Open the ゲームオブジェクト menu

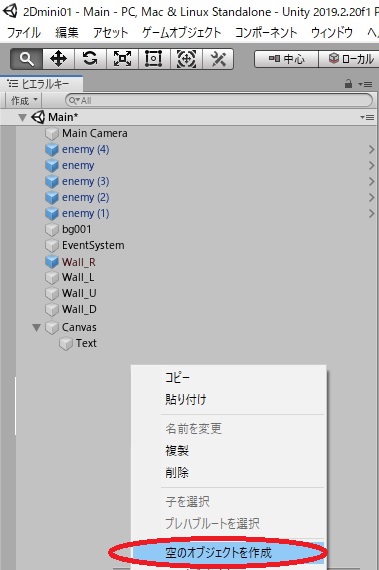click(181, 33)
